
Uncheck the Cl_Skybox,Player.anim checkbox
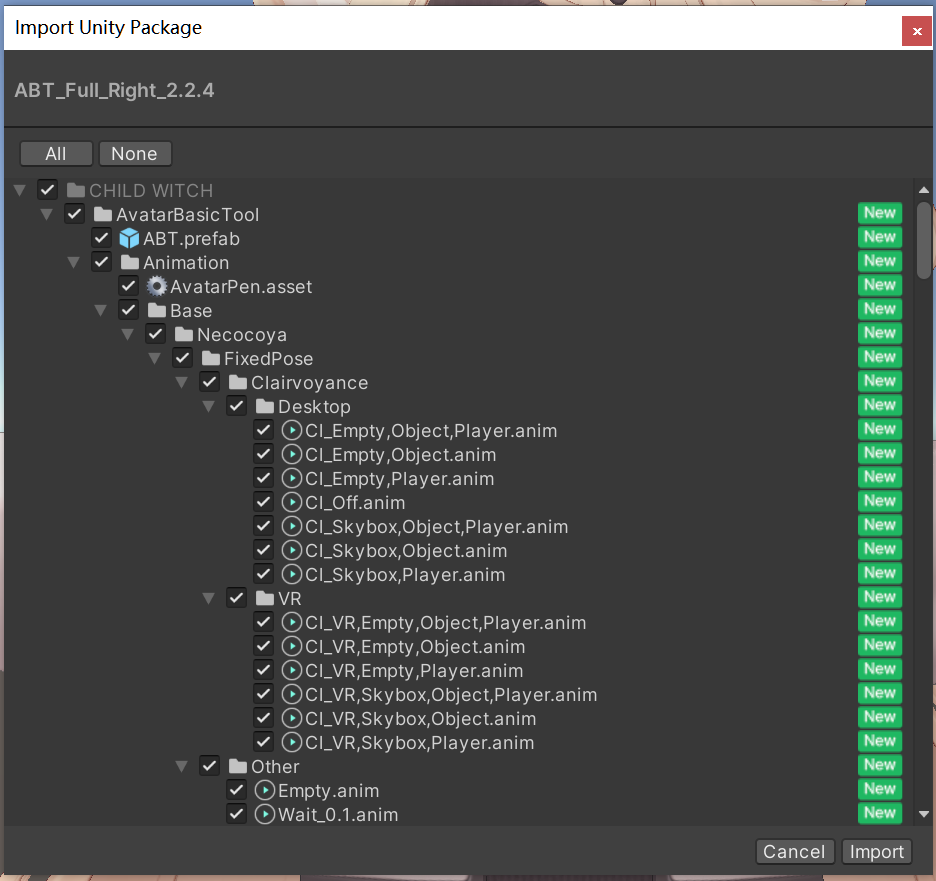coord(264,575)
